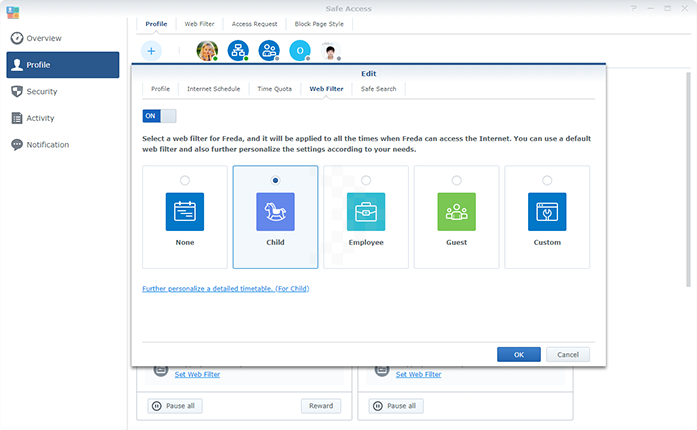Viewport: 697px width, 430px height.
Task: Select the Guest radio button
Action: [x=456, y=180]
